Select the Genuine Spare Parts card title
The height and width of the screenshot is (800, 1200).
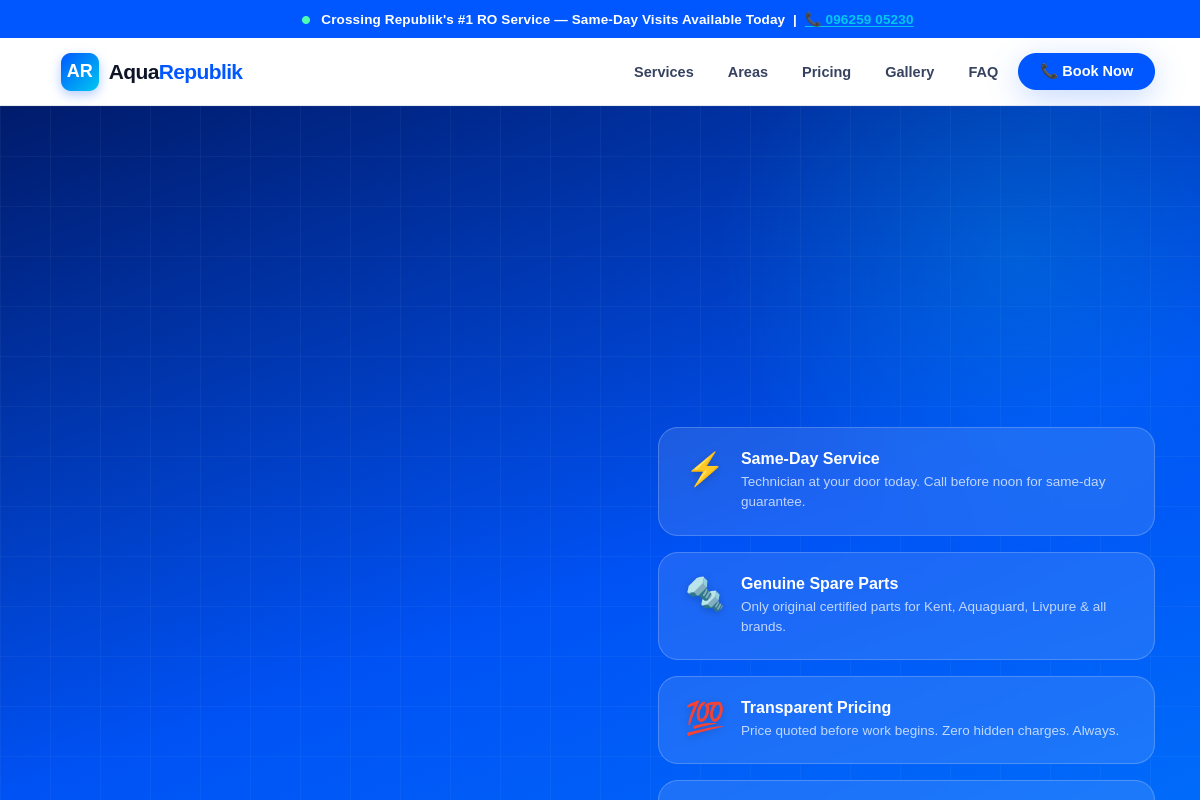pos(819,583)
